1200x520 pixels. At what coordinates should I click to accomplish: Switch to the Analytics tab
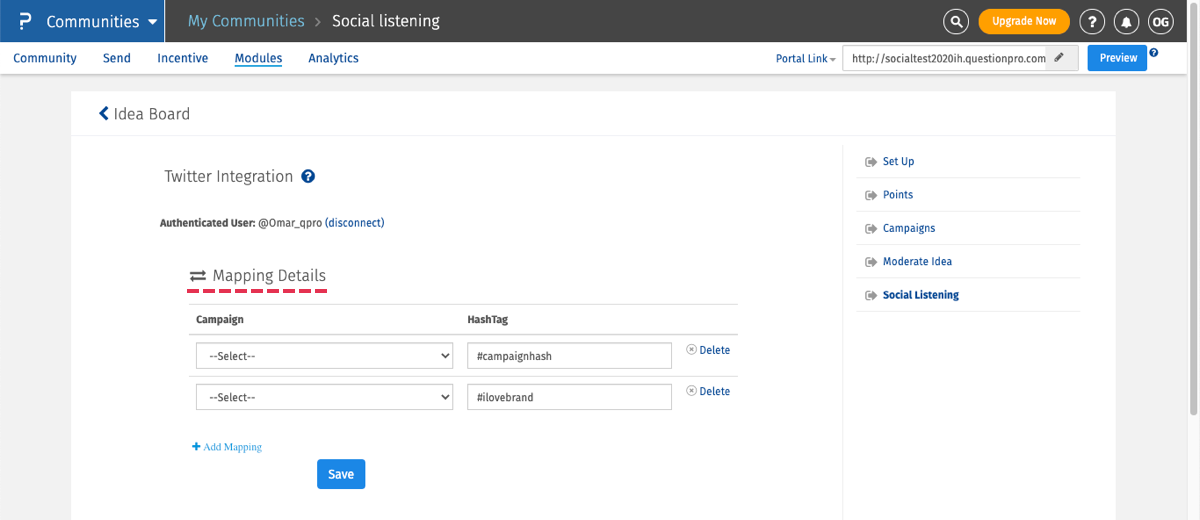(333, 58)
